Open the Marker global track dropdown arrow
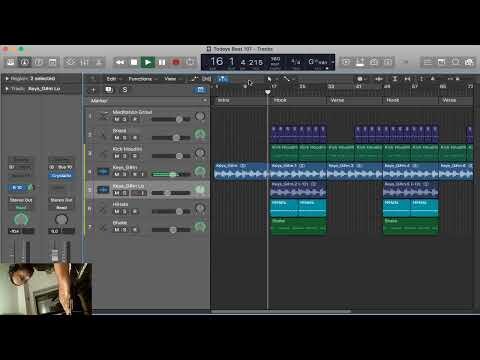This screenshot has width=480, height=360. [x=205, y=100]
